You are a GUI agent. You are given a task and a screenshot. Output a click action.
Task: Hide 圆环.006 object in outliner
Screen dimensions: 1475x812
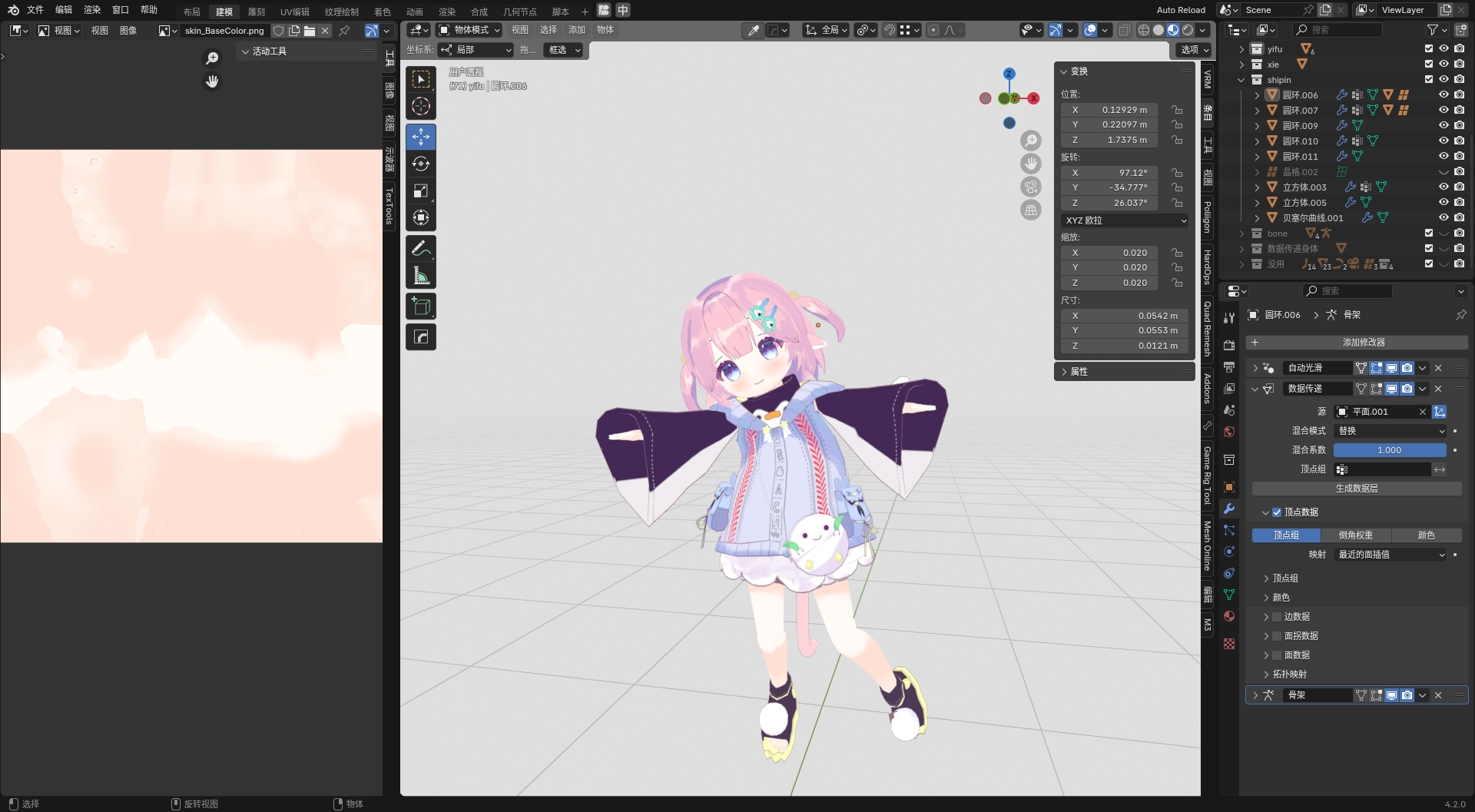(x=1444, y=95)
